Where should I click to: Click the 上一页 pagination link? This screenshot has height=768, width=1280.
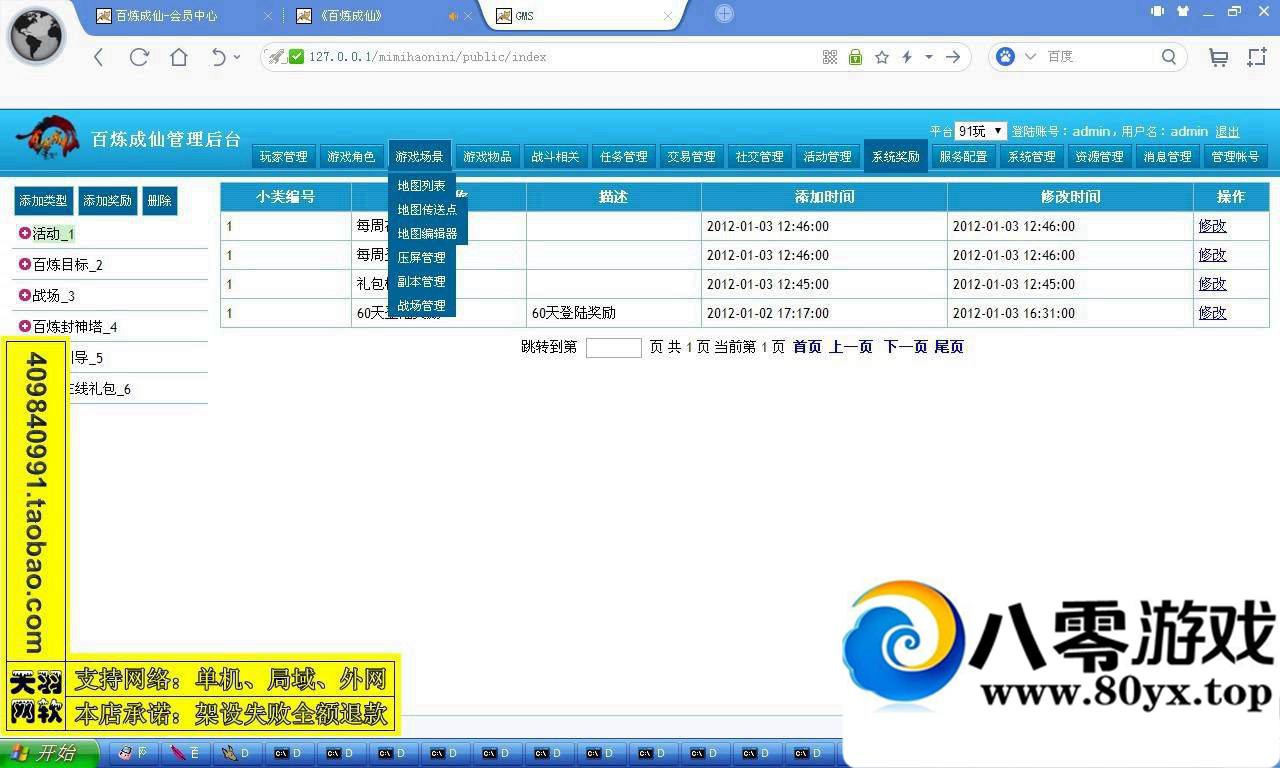point(851,347)
